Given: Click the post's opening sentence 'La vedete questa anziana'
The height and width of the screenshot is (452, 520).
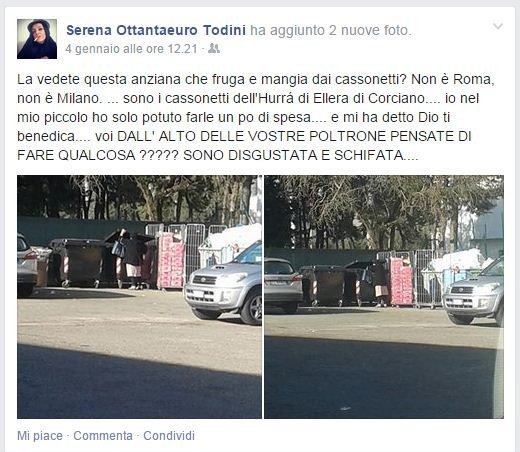Looking at the screenshot, I should [100, 79].
